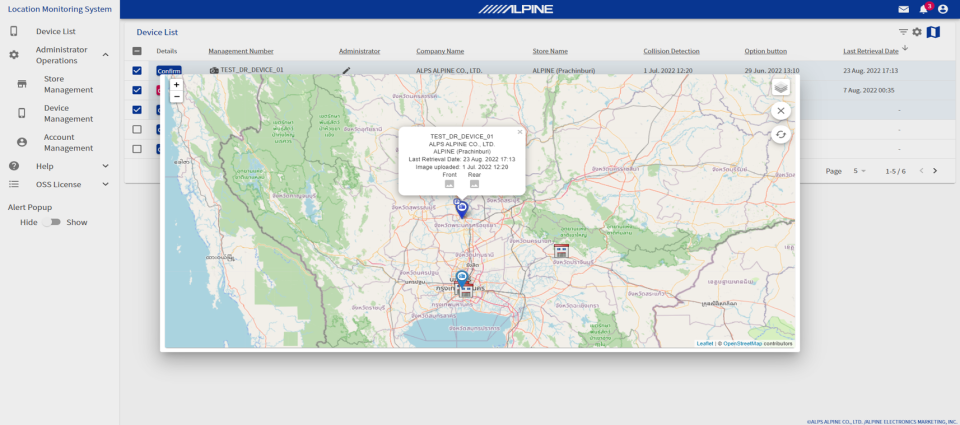Open the rows-per-page dropdown showing 5
Image resolution: width=960 pixels, height=425 pixels.
click(860, 171)
